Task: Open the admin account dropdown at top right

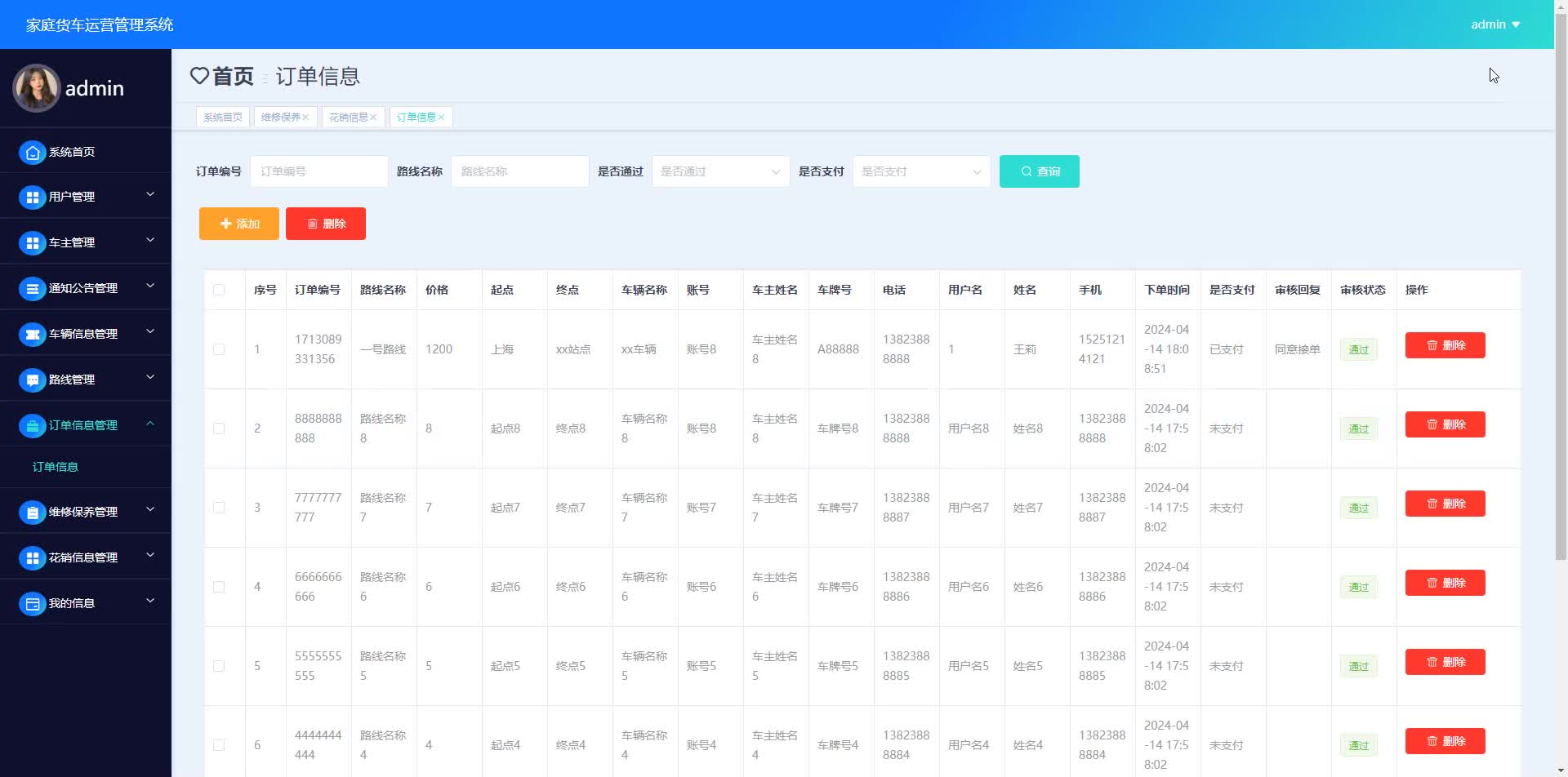Action: 1495,24
